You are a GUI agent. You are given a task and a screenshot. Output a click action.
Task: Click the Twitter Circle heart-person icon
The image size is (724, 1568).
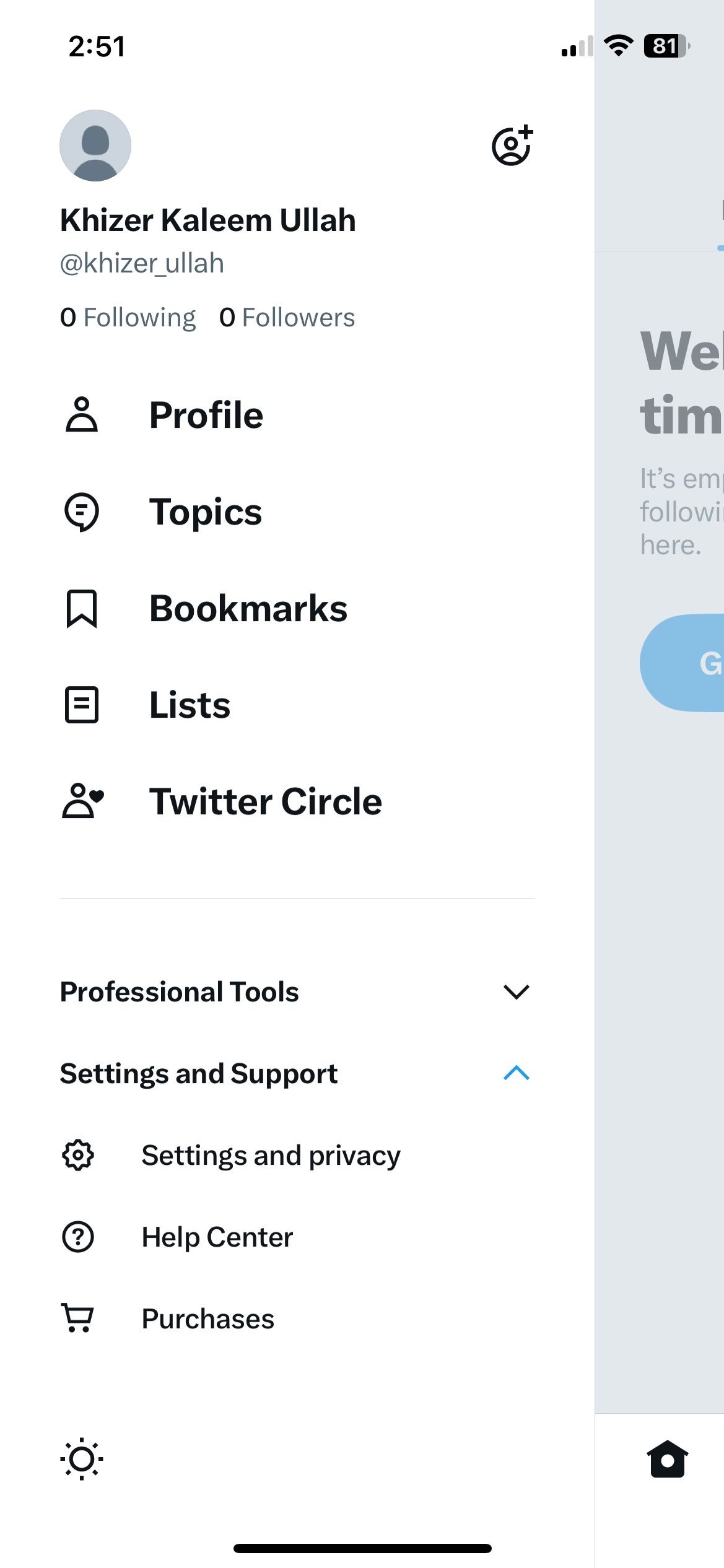click(x=83, y=801)
